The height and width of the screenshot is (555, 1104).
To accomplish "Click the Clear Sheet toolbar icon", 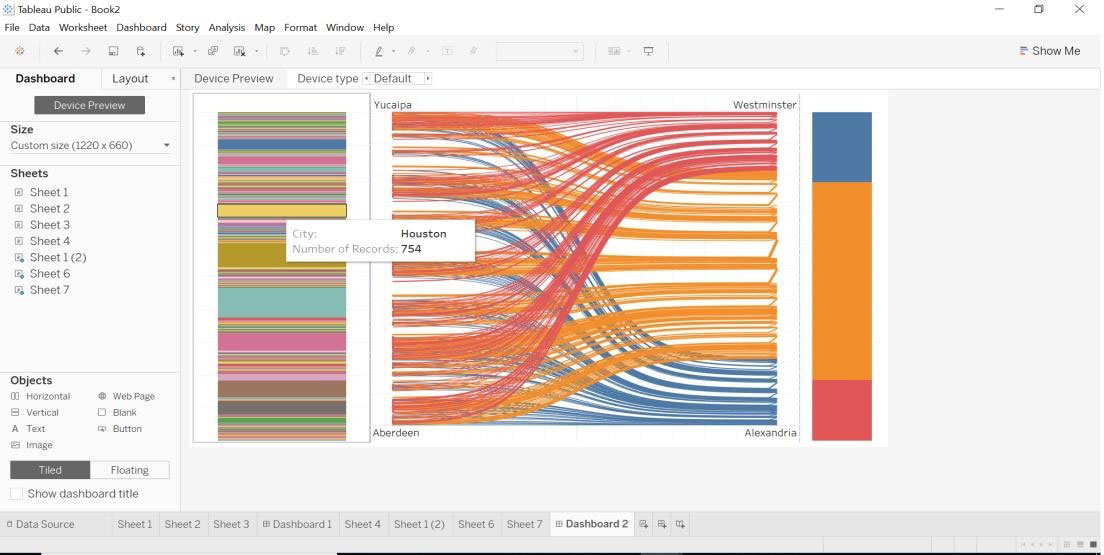I will 239,51.
